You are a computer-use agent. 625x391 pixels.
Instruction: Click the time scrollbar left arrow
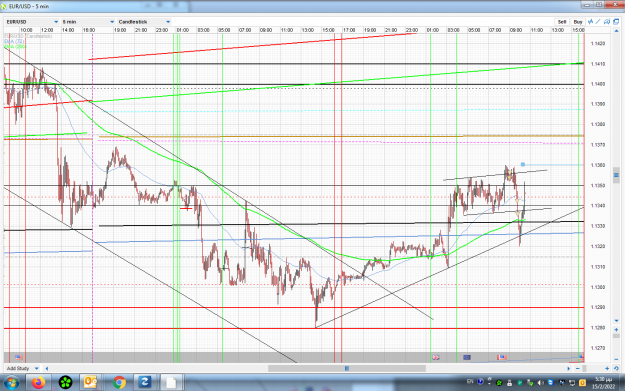click(x=47, y=368)
